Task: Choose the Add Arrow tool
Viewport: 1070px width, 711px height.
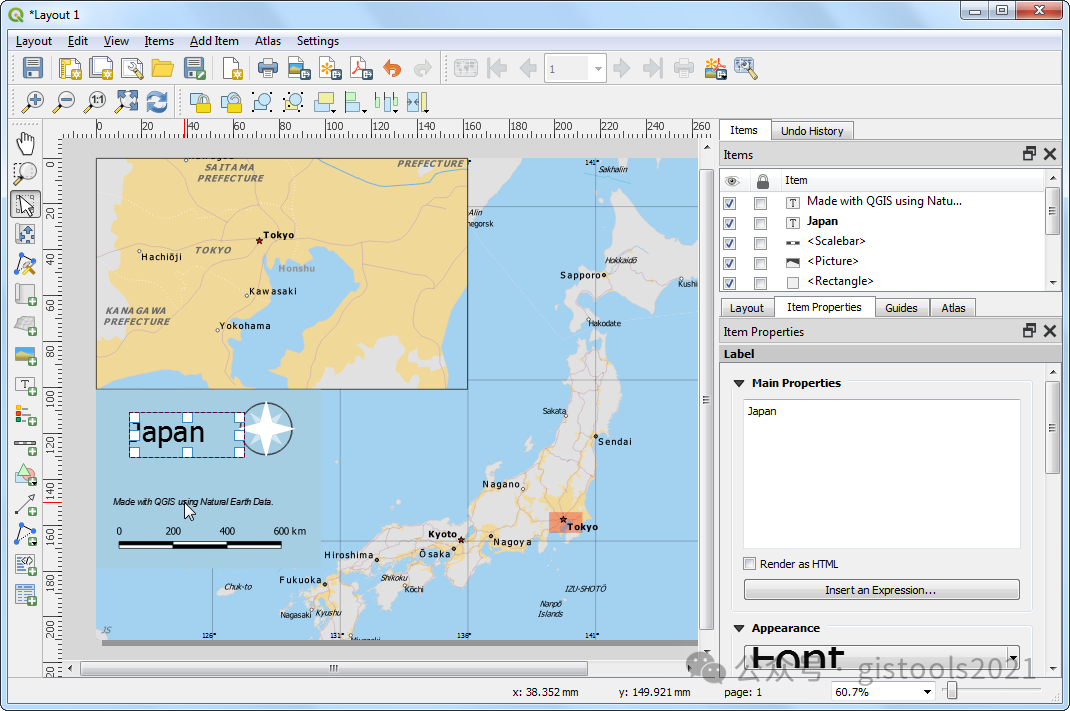Action: click(25, 505)
